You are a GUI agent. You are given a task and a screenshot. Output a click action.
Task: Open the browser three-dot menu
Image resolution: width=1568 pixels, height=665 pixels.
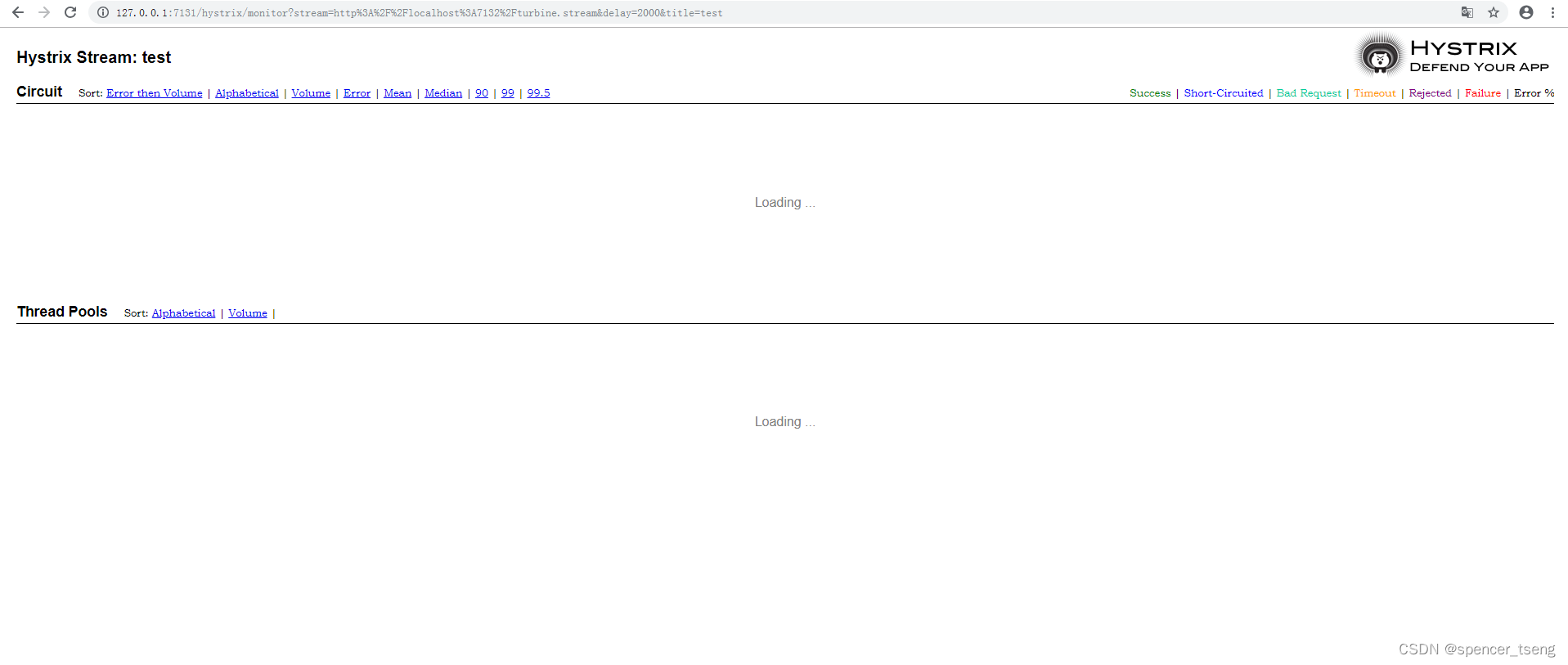[x=1552, y=12]
